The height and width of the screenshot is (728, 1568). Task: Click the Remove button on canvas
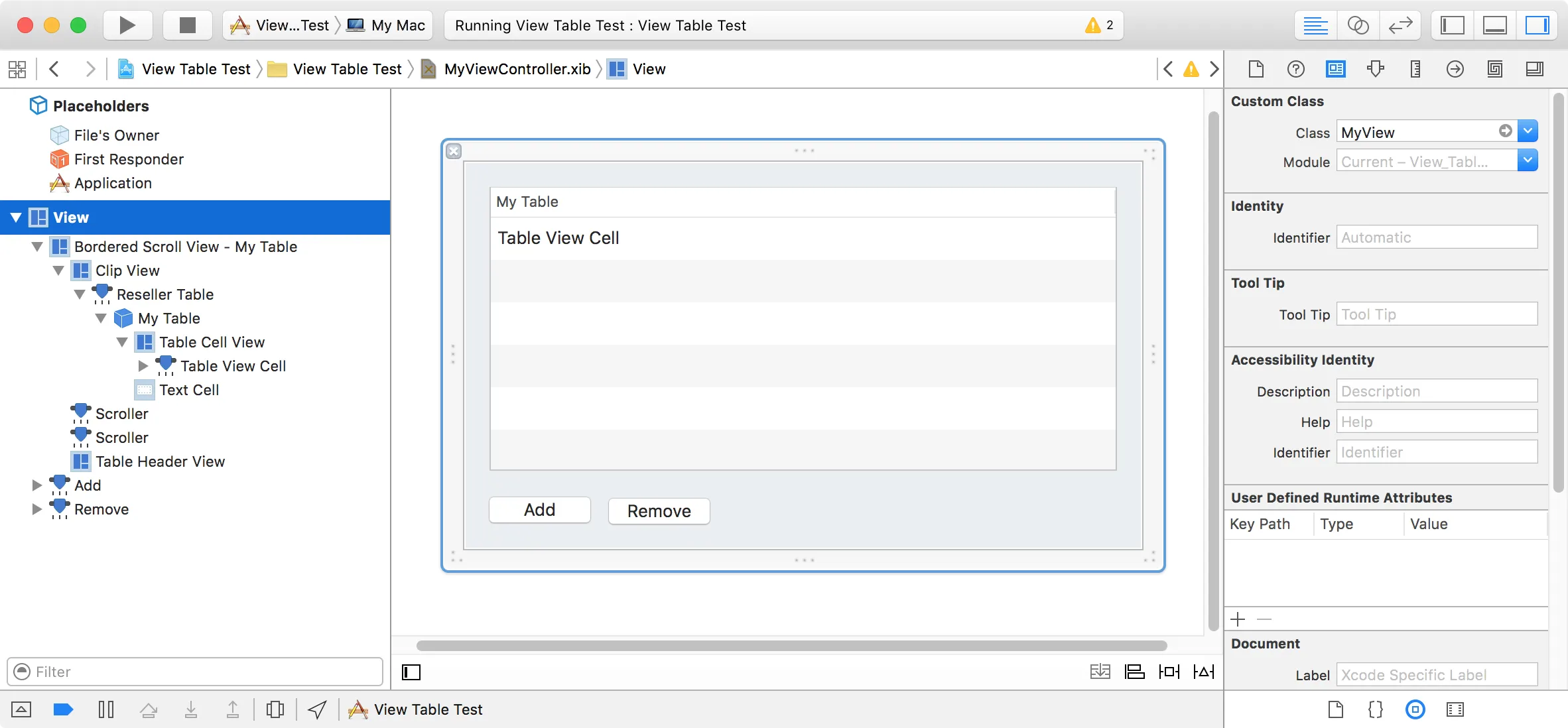point(659,511)
